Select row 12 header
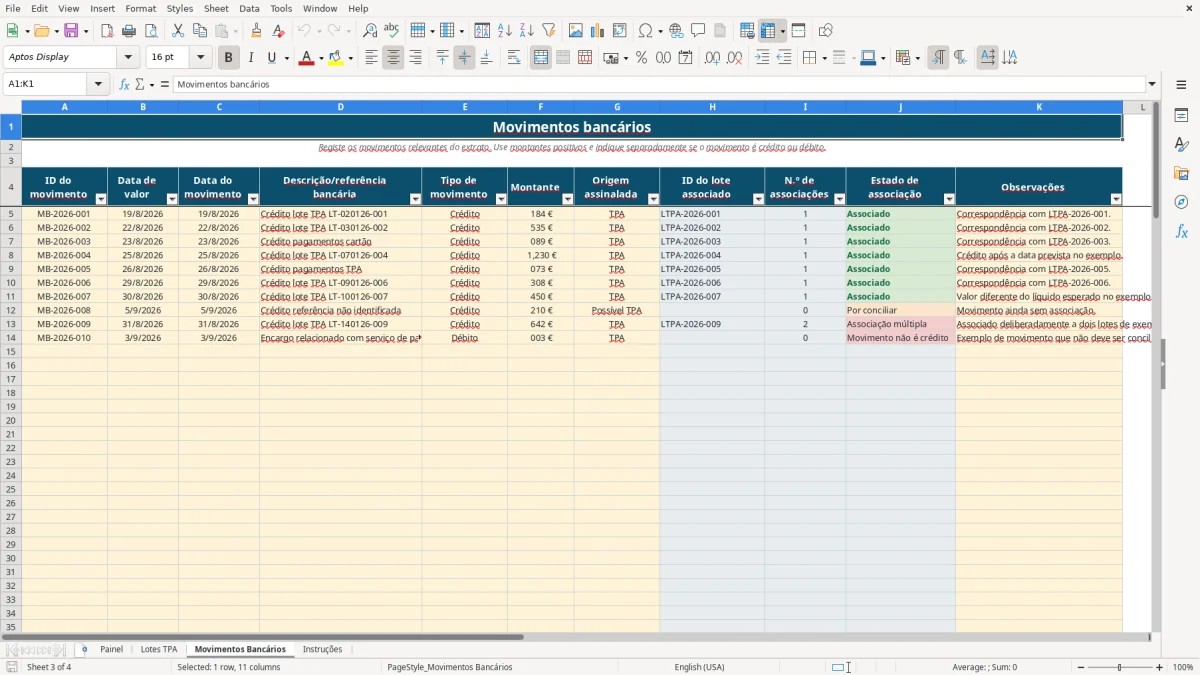 [x=11, y=310]
